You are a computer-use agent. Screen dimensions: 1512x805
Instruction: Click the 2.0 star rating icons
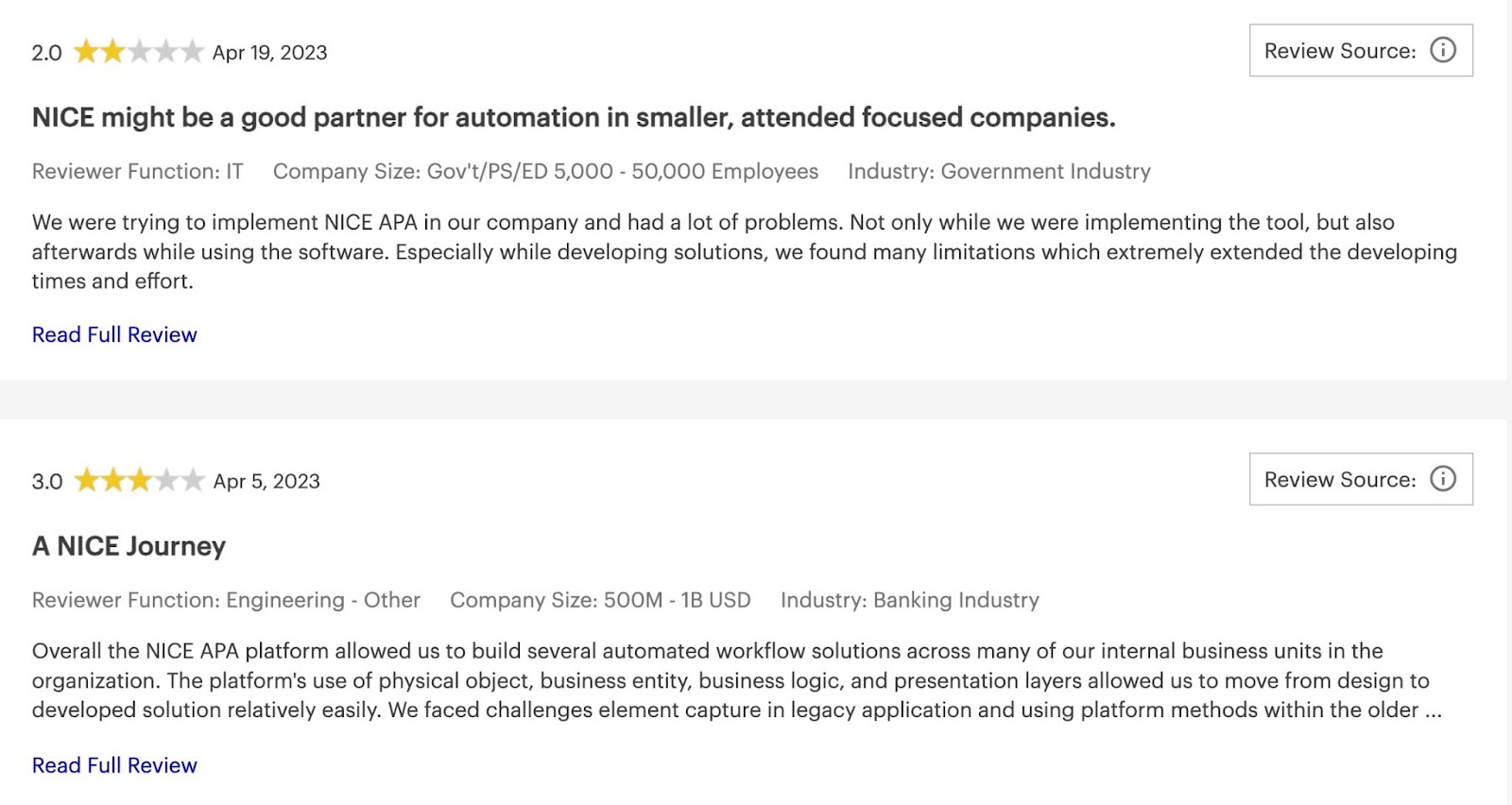139,51
